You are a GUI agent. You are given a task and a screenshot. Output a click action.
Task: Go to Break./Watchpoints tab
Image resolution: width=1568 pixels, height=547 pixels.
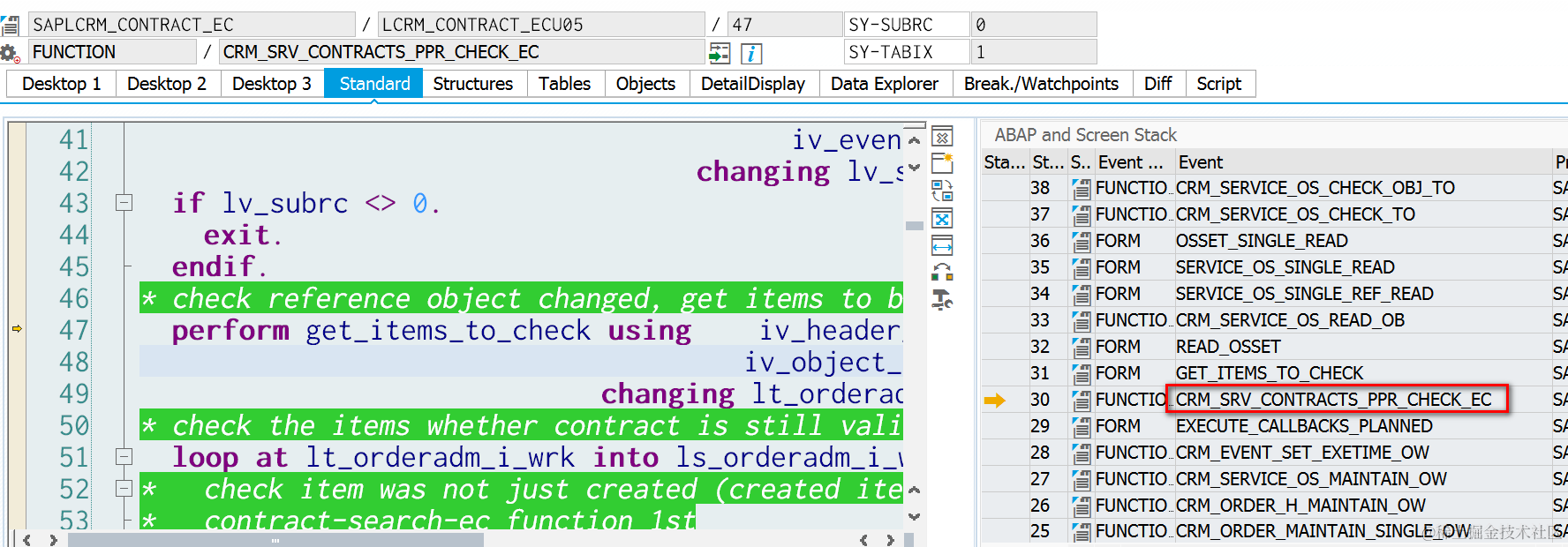pos(1042,84)
